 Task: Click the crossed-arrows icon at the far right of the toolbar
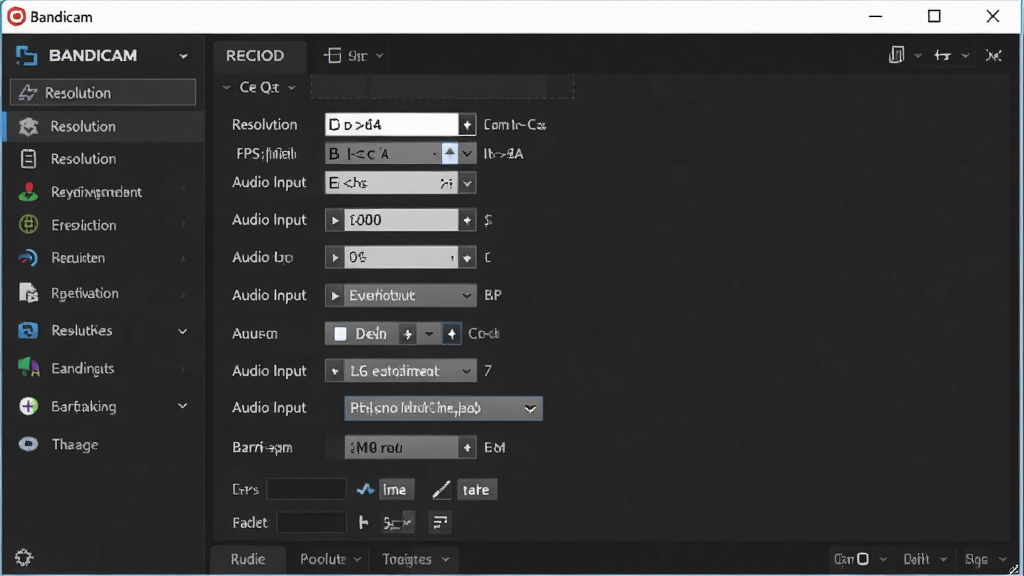(993, 56)
